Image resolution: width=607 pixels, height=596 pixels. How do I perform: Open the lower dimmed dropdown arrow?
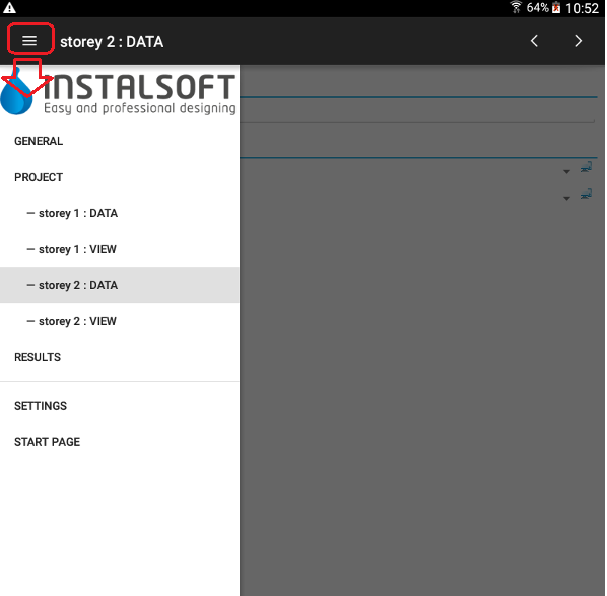tap(566, 198)
